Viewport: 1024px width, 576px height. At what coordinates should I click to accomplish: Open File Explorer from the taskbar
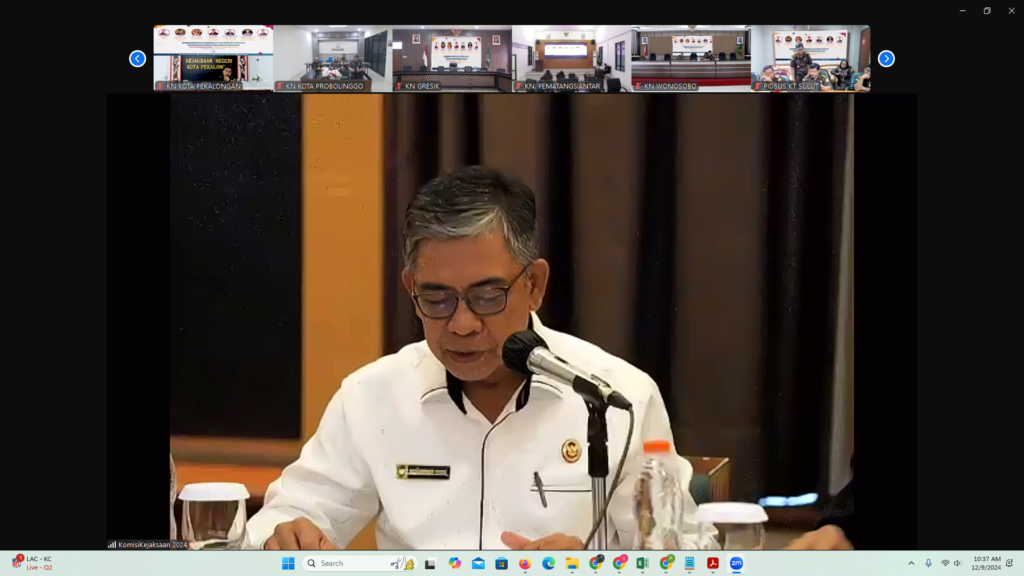572,563
